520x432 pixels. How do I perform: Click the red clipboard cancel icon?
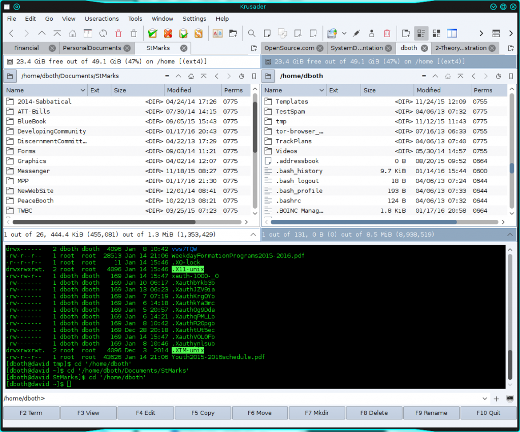387,33
